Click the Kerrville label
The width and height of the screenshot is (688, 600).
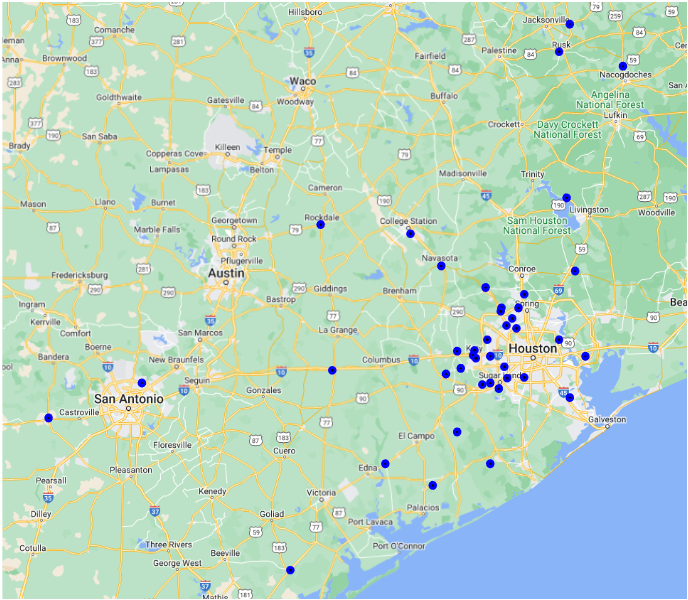click(46, 322)
